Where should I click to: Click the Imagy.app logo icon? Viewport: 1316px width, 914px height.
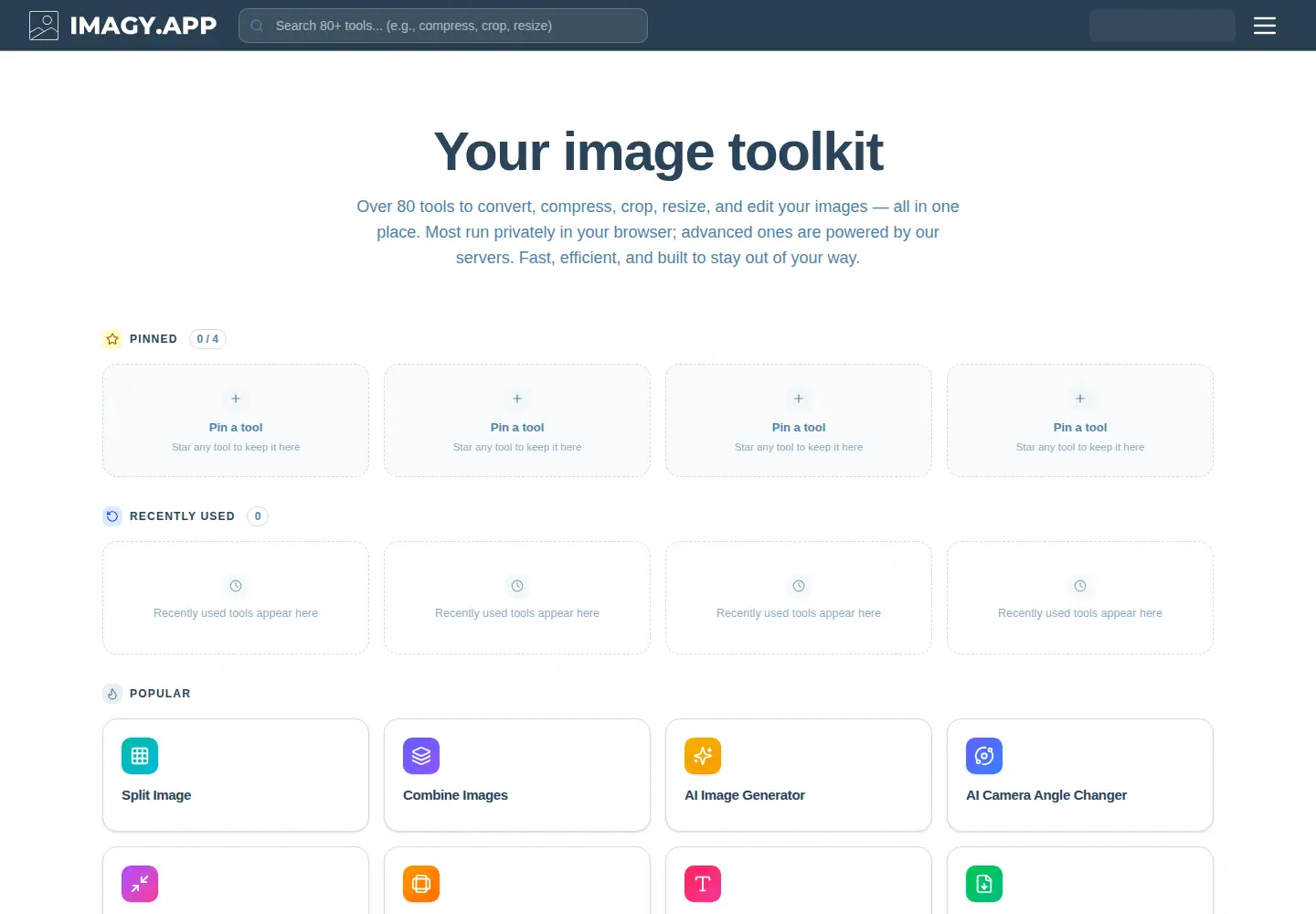pyautogui.click(x=44, y=26)
